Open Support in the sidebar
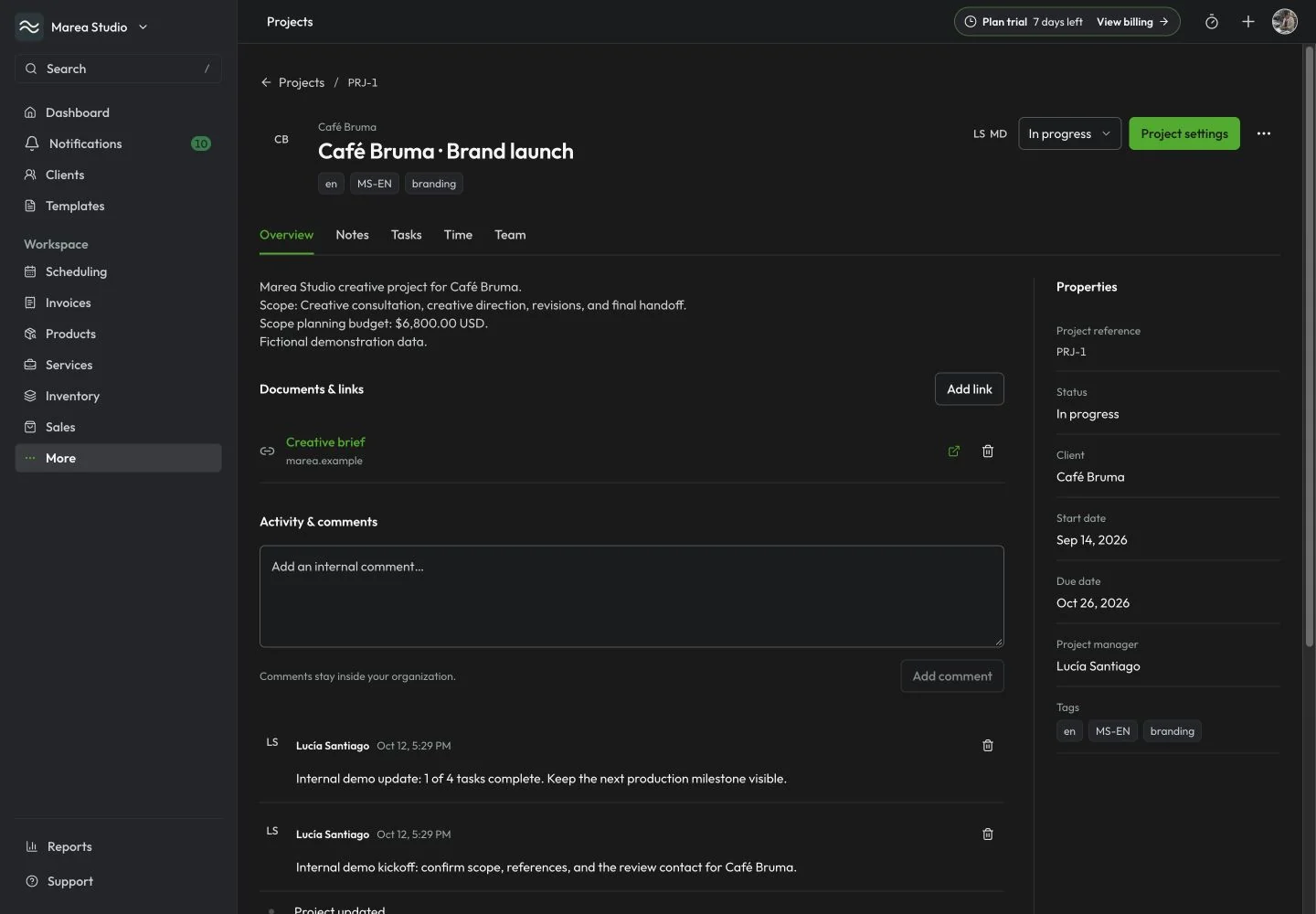 coord(119,881)
